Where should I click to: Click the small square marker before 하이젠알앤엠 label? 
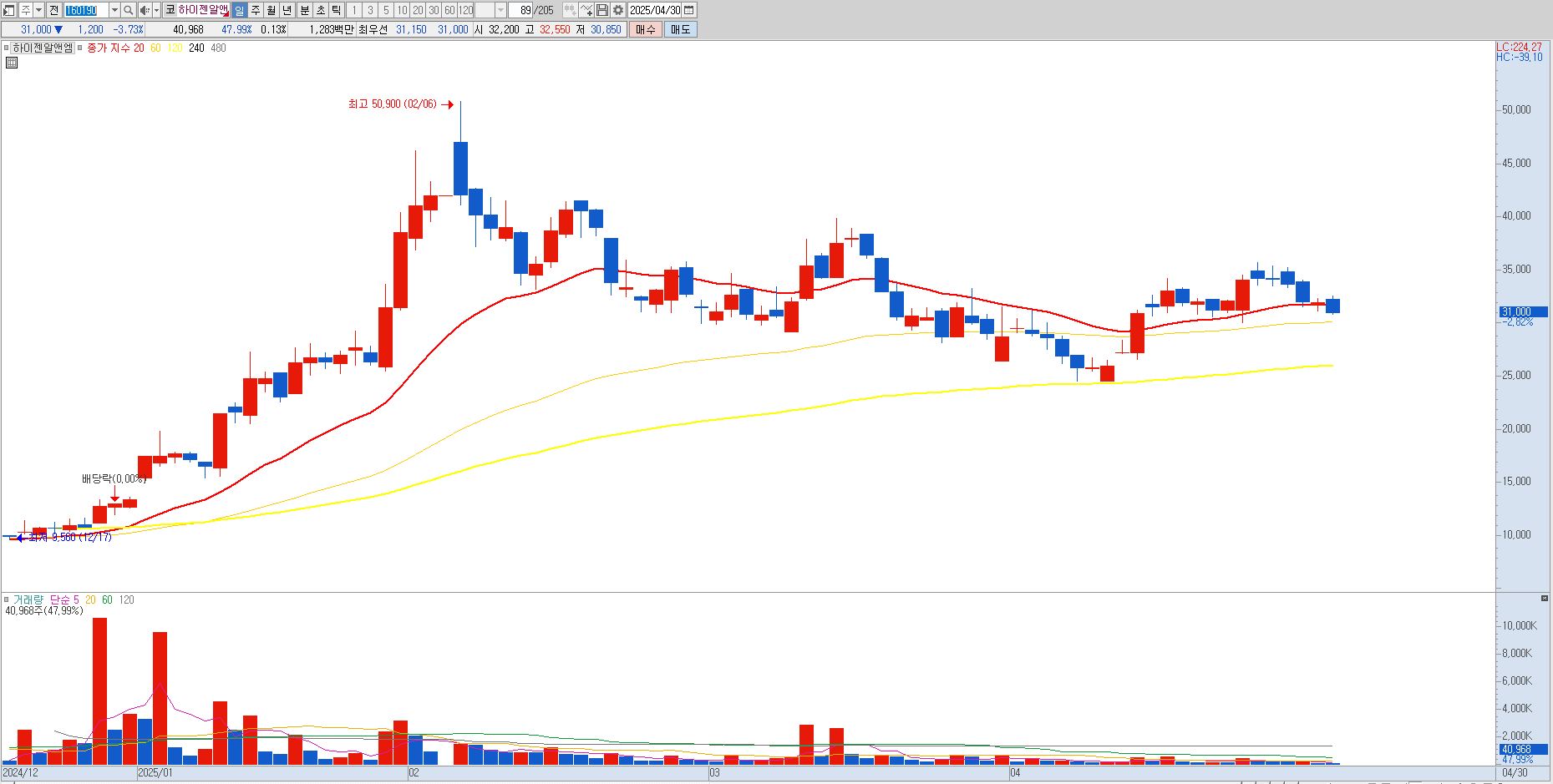[x=7, y=48]
